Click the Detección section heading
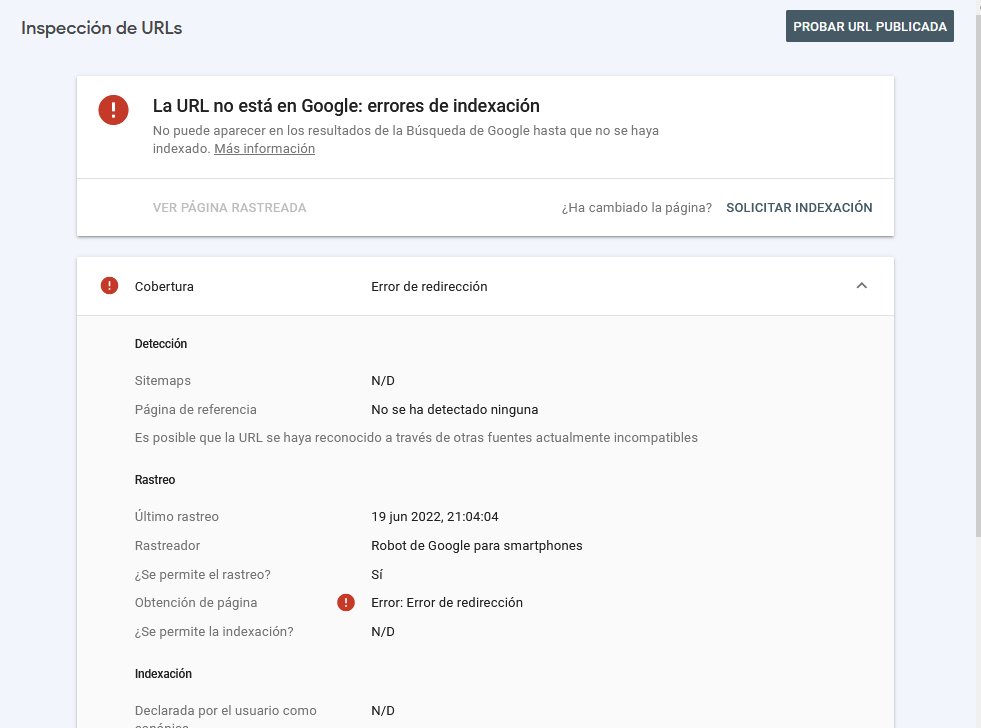Viewport: 981px width, 728px height. coord(161,343)
